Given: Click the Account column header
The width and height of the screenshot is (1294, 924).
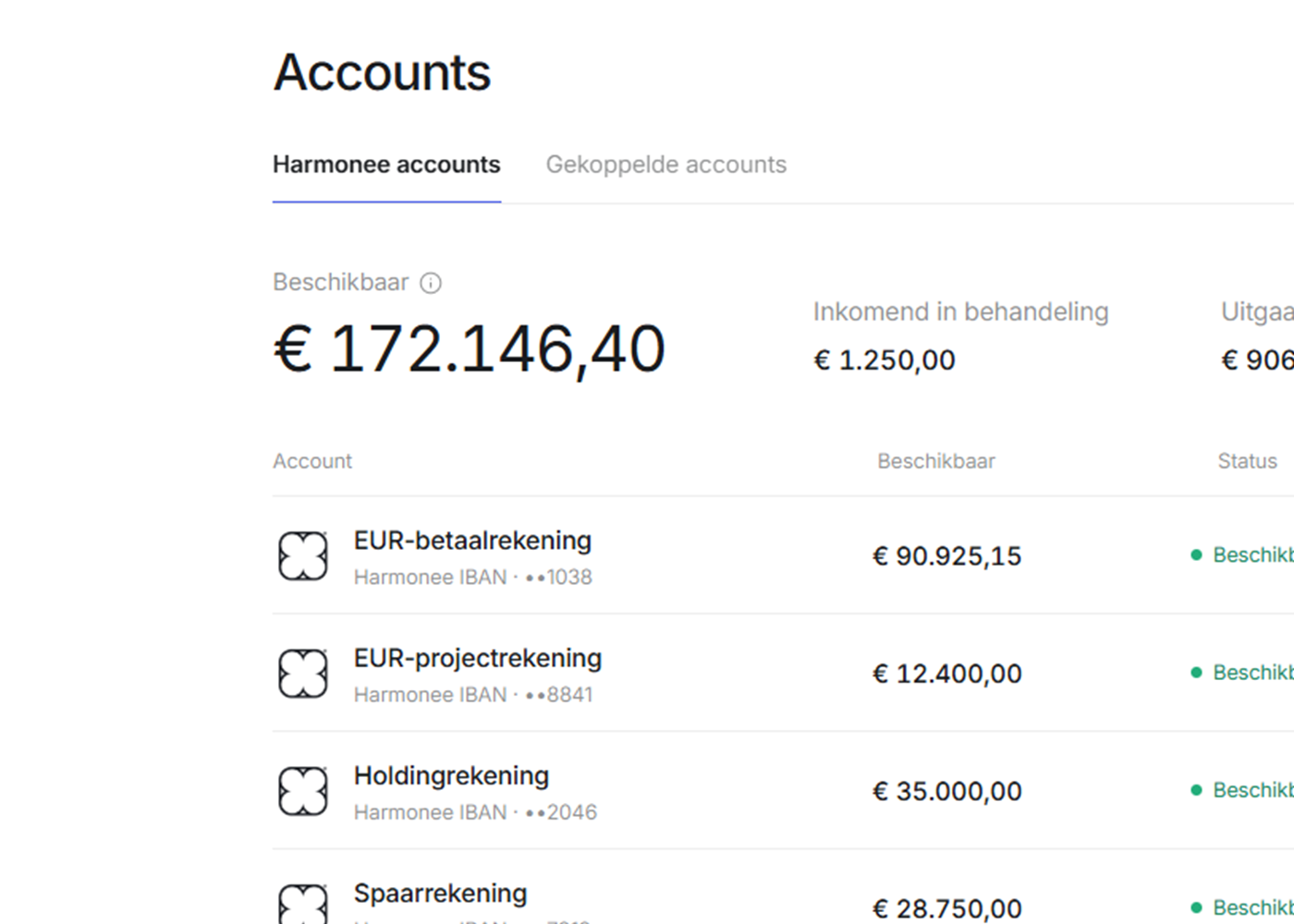Looking at the screenshot, I should (x=312, y=461).
